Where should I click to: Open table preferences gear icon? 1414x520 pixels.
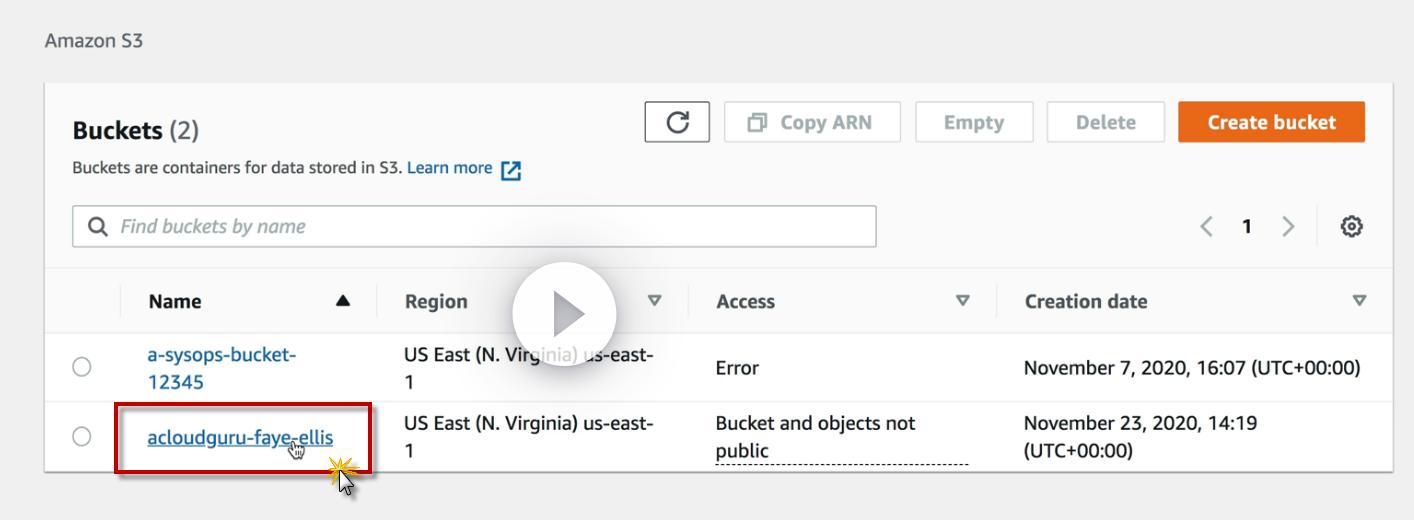pos(1351,227)
